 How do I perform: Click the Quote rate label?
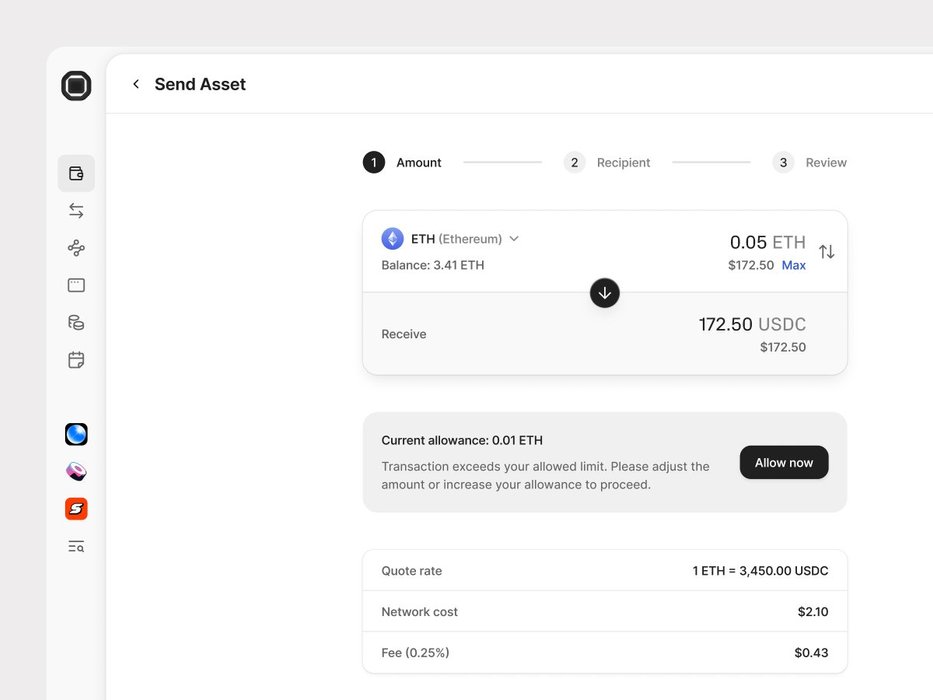pyautogui.click(x=412, y=571)
